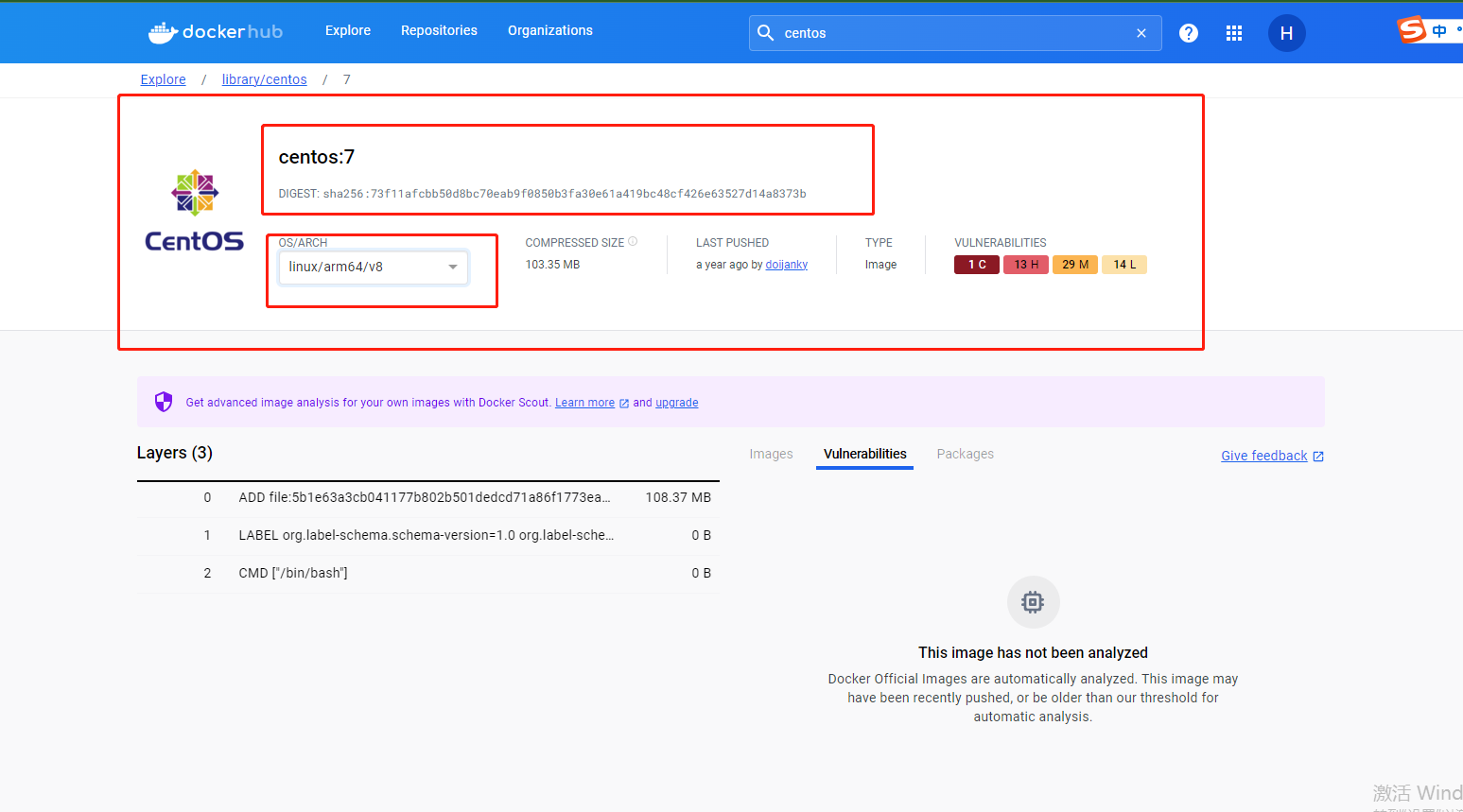Image resolution: width=1463 pixels, height=812 pixels.
Task: Click the upgrade link
Action: (x=677, y=403)
